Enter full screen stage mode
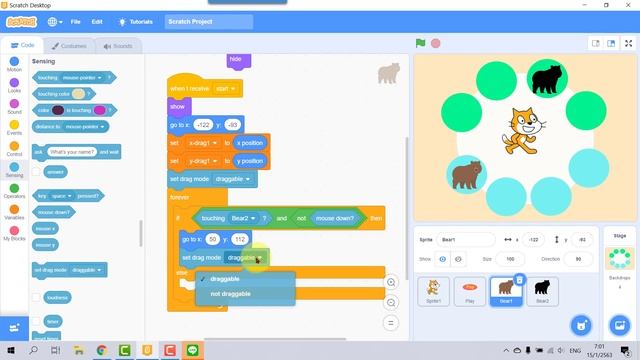This screenshot has width=640, height=360. point(629,43)
